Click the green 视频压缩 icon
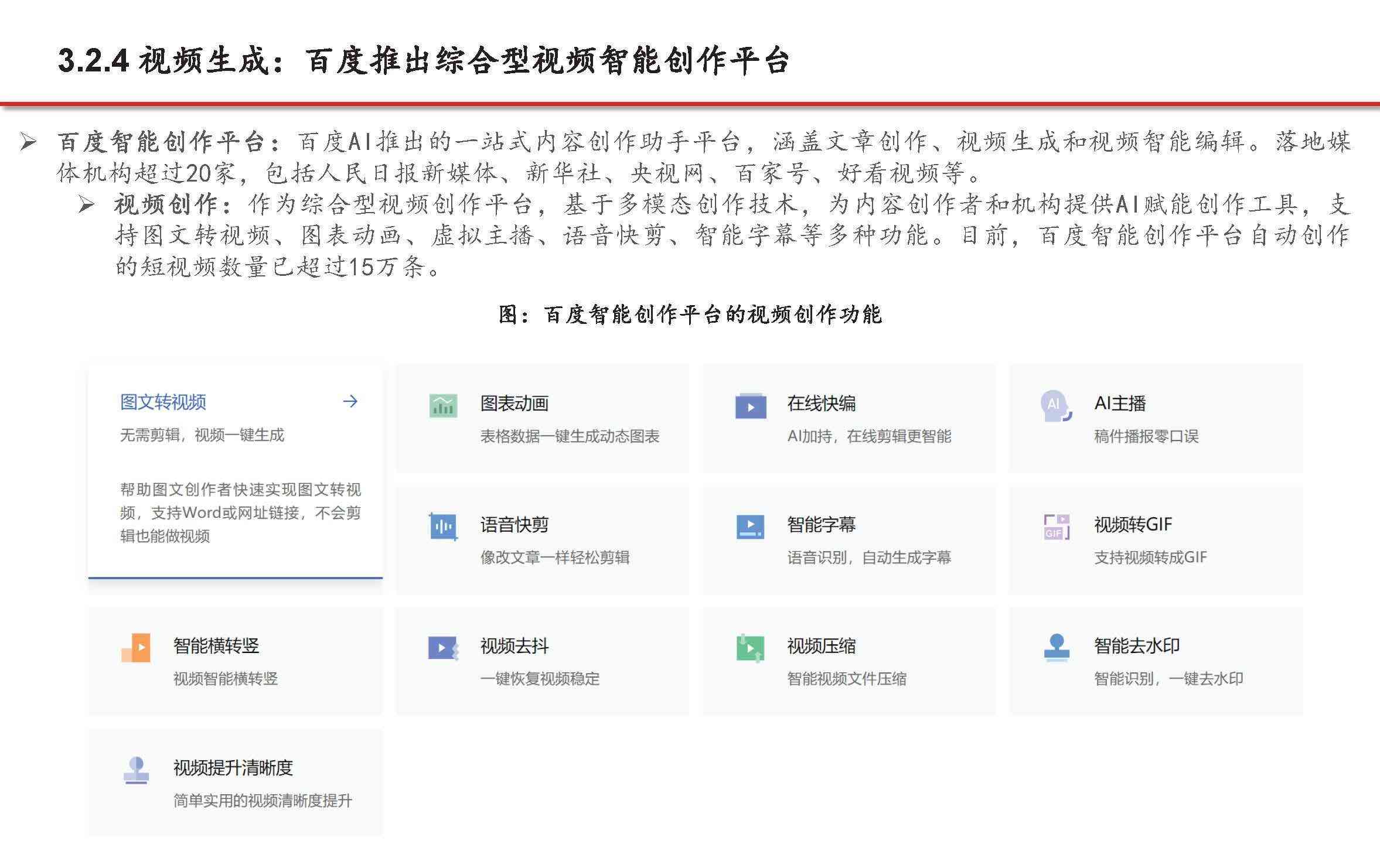Image resolution: width=1380 pixels, height=868 pixels. click(750, 648)
